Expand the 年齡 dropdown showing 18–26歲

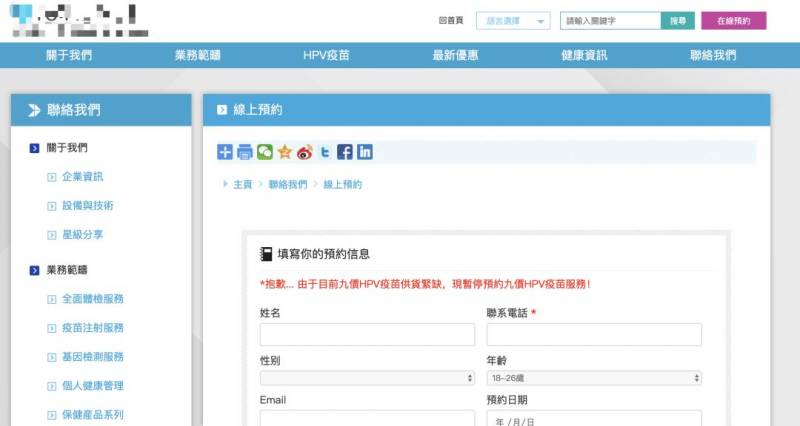(x=594, y=378)
